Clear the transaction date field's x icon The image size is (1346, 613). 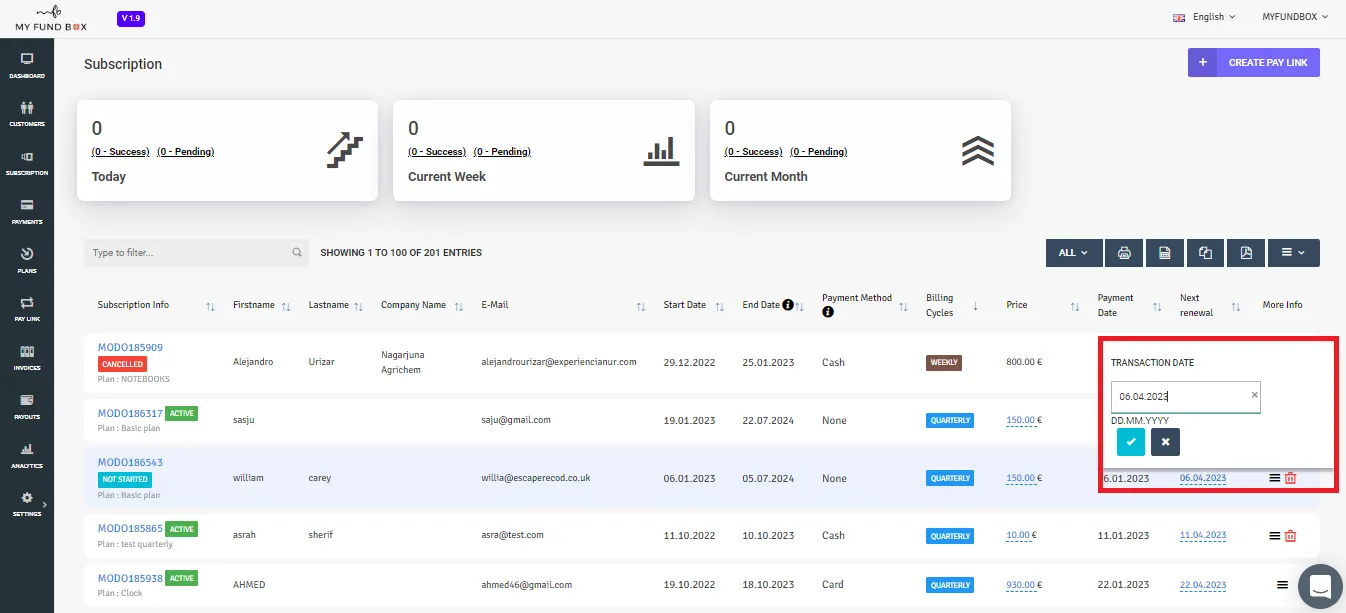[1255, 395]
